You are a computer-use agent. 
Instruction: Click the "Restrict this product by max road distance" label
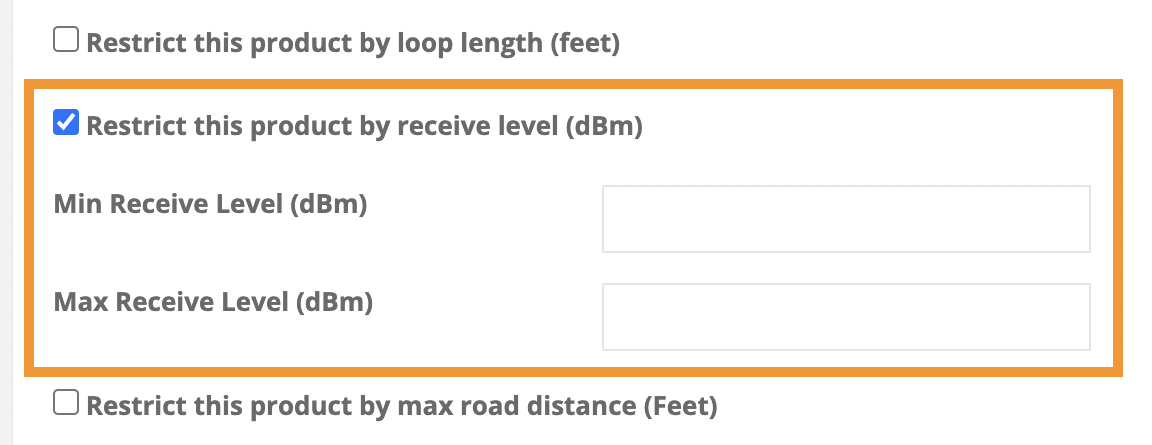[401, 406]
